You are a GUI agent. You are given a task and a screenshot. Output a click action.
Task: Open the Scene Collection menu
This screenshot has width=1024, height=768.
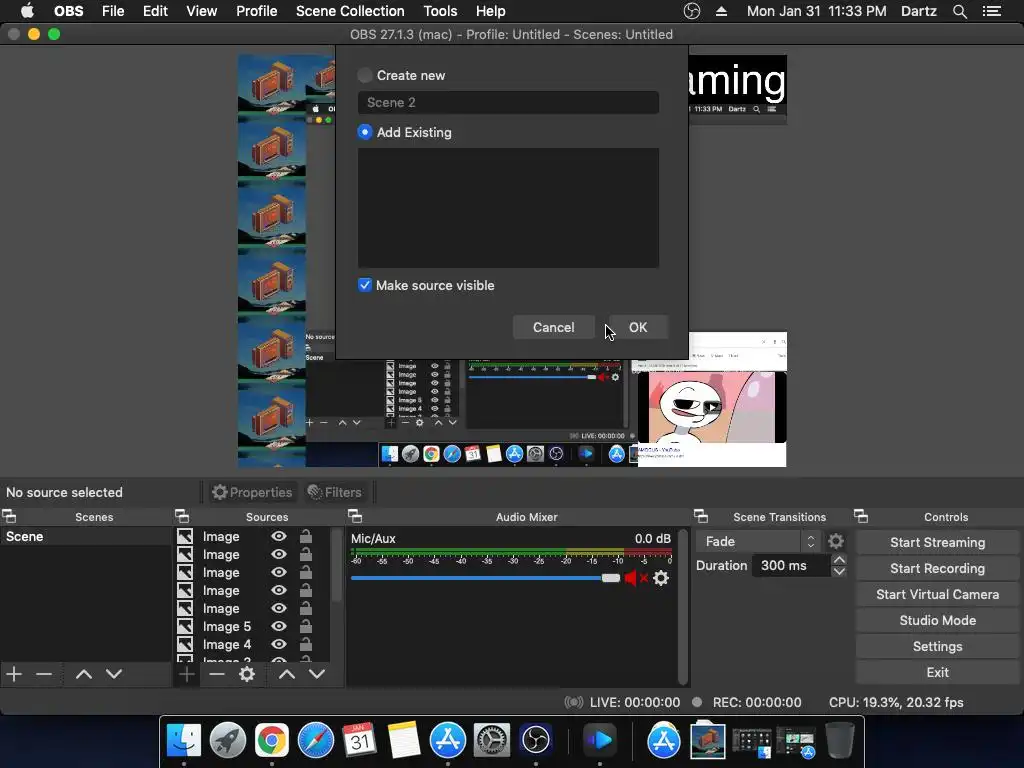(350, 11)
